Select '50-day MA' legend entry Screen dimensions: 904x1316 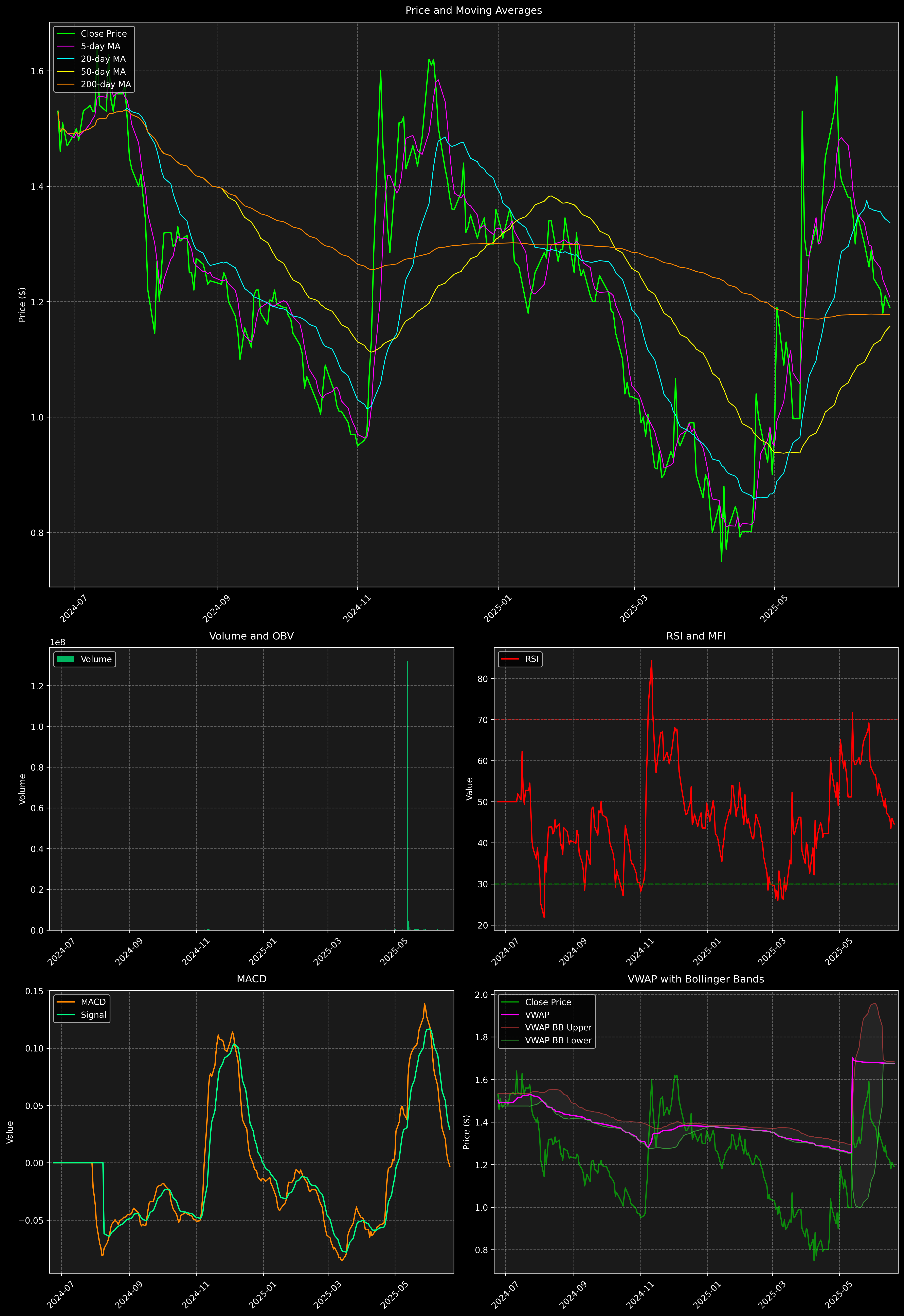pos(103,72)
